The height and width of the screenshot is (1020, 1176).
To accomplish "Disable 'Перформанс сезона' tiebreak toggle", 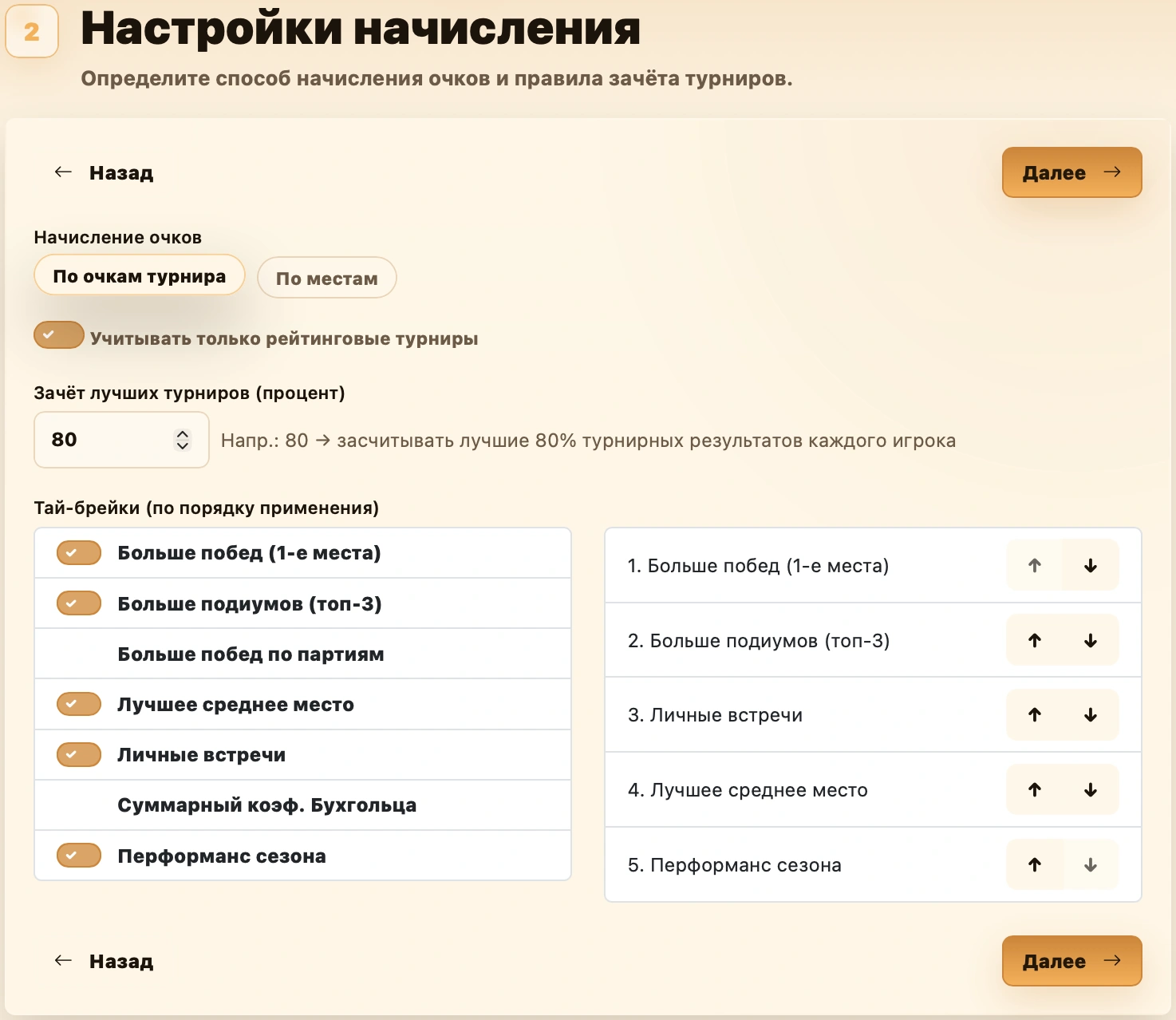I will (79, 856).
